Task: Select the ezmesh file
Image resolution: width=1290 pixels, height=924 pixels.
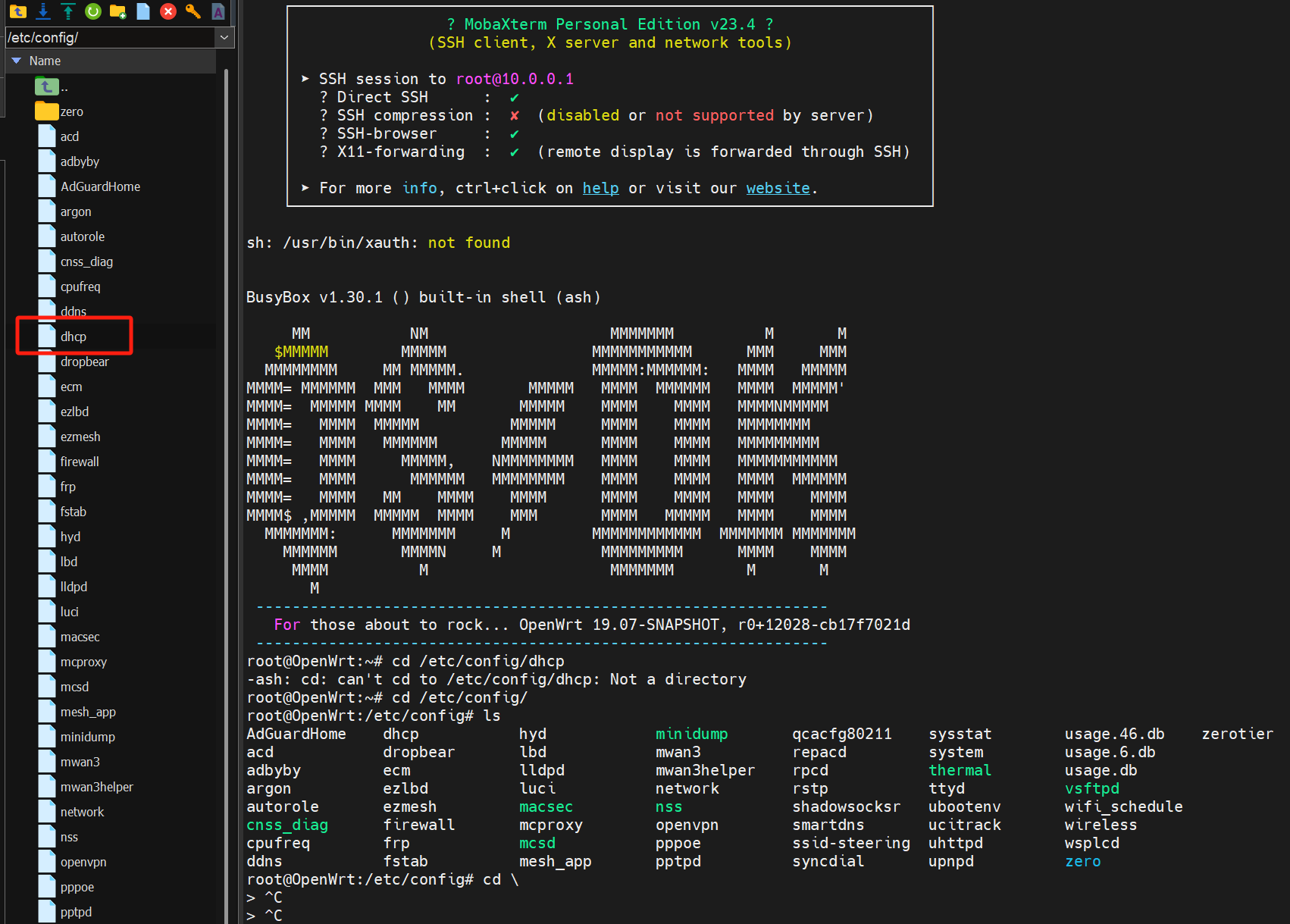Action: (x=70, y=437)
